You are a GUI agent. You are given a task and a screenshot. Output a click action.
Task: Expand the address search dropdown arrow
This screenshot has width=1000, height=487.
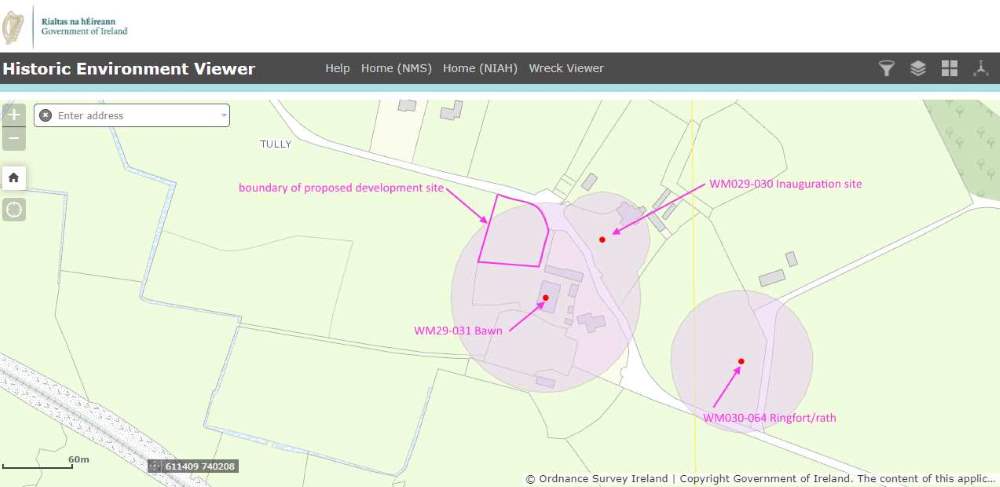pos(223,115)
